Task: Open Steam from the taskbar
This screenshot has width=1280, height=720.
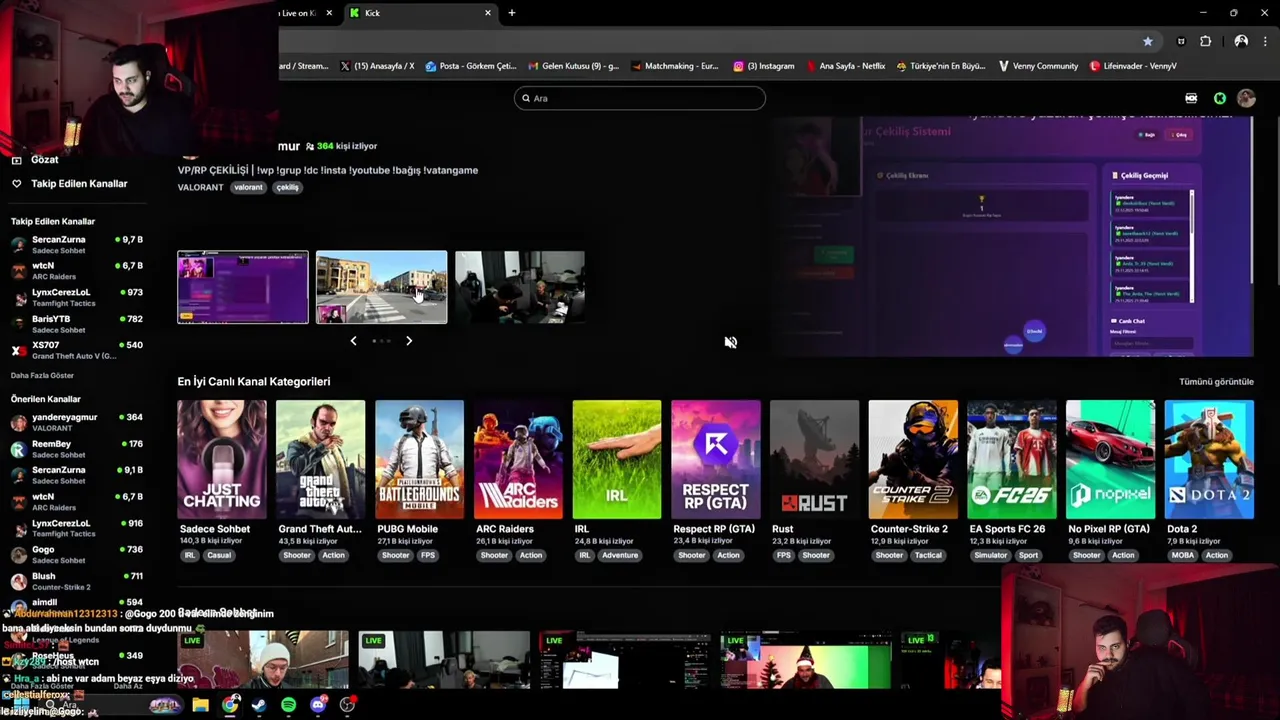Action: 259,705
